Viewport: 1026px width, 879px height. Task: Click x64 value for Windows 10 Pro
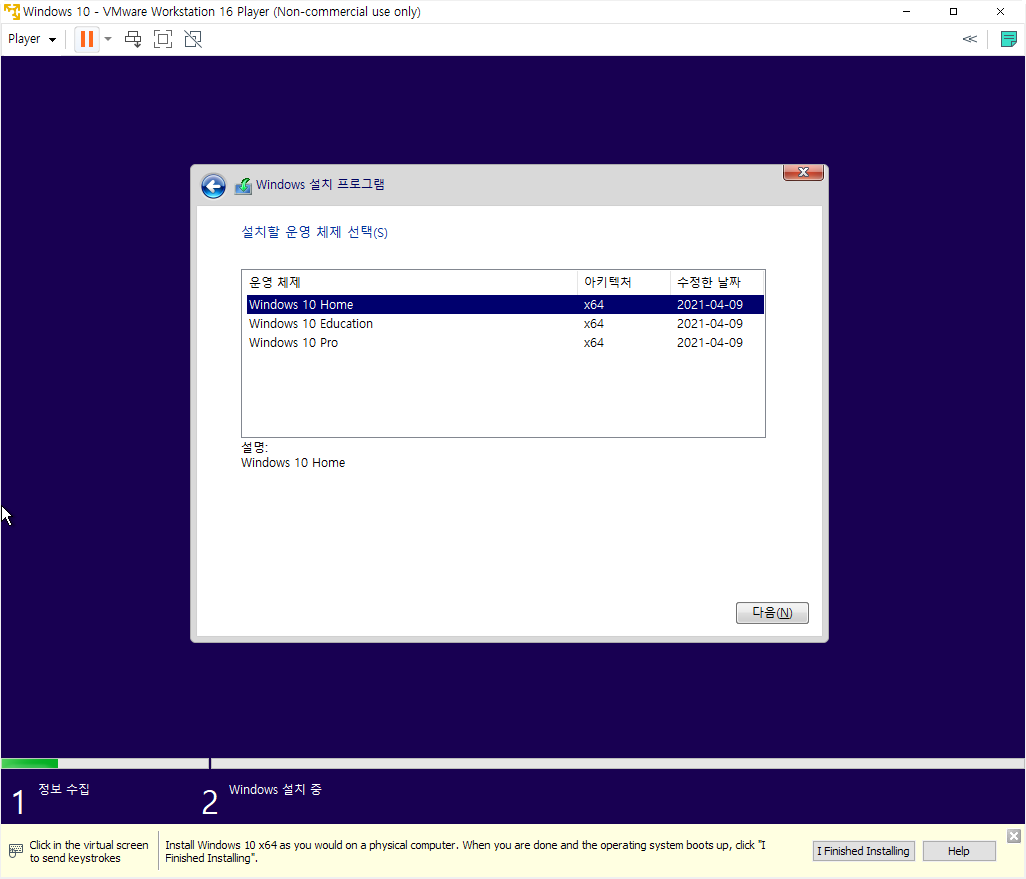pyautogui.click(x=593, y=342)
